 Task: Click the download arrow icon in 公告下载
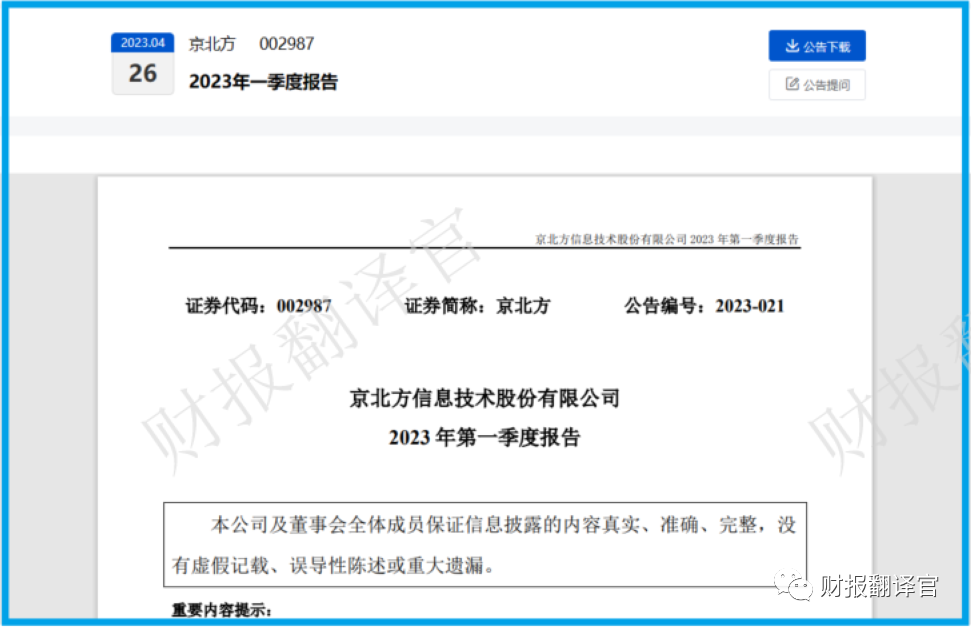click(x=792, y=46)
